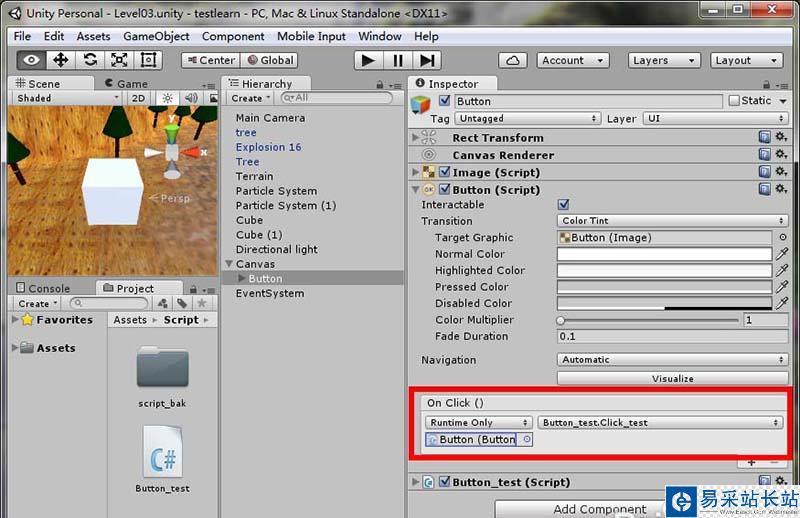800x518 pixels.
Task: Open the Window menu
Action: pyautogui.click(x=380, y=36)
